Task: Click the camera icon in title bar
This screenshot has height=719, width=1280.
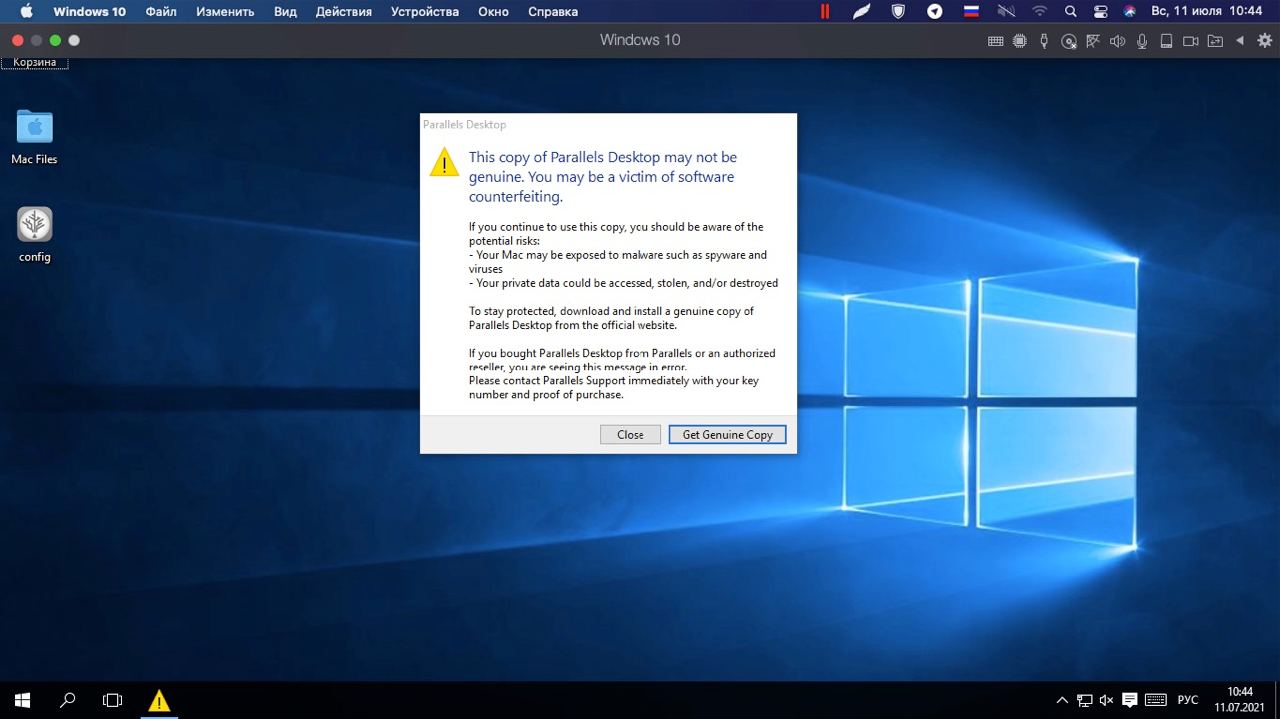Action: pos(1190,41)
